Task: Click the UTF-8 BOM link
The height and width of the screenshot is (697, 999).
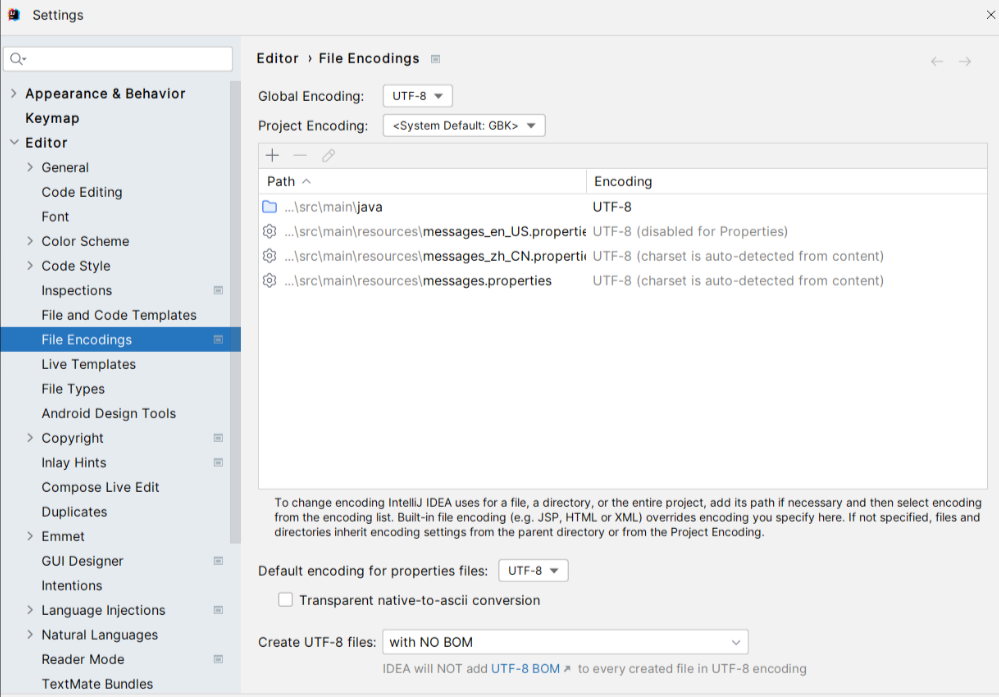Action: pyautogui.click(x=526, y=669)
